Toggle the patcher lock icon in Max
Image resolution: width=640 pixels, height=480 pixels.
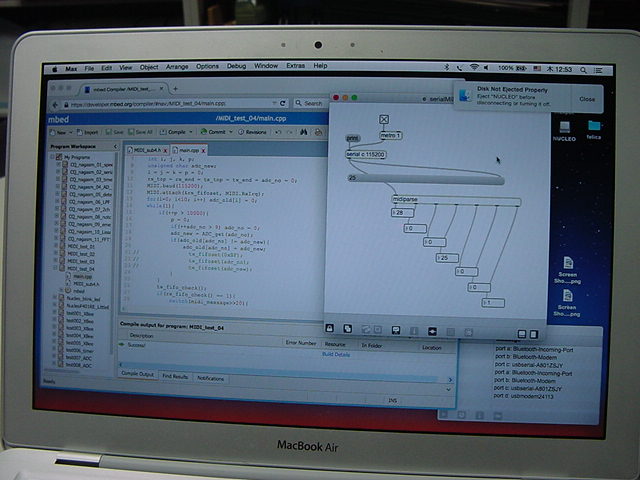(330, 328)
